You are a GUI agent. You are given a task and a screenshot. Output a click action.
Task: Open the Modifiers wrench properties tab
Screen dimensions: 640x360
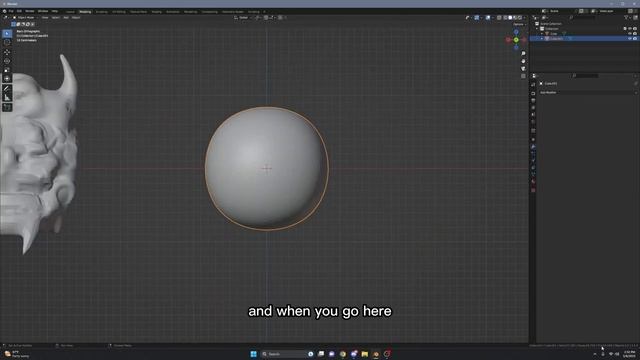[533, 147]
